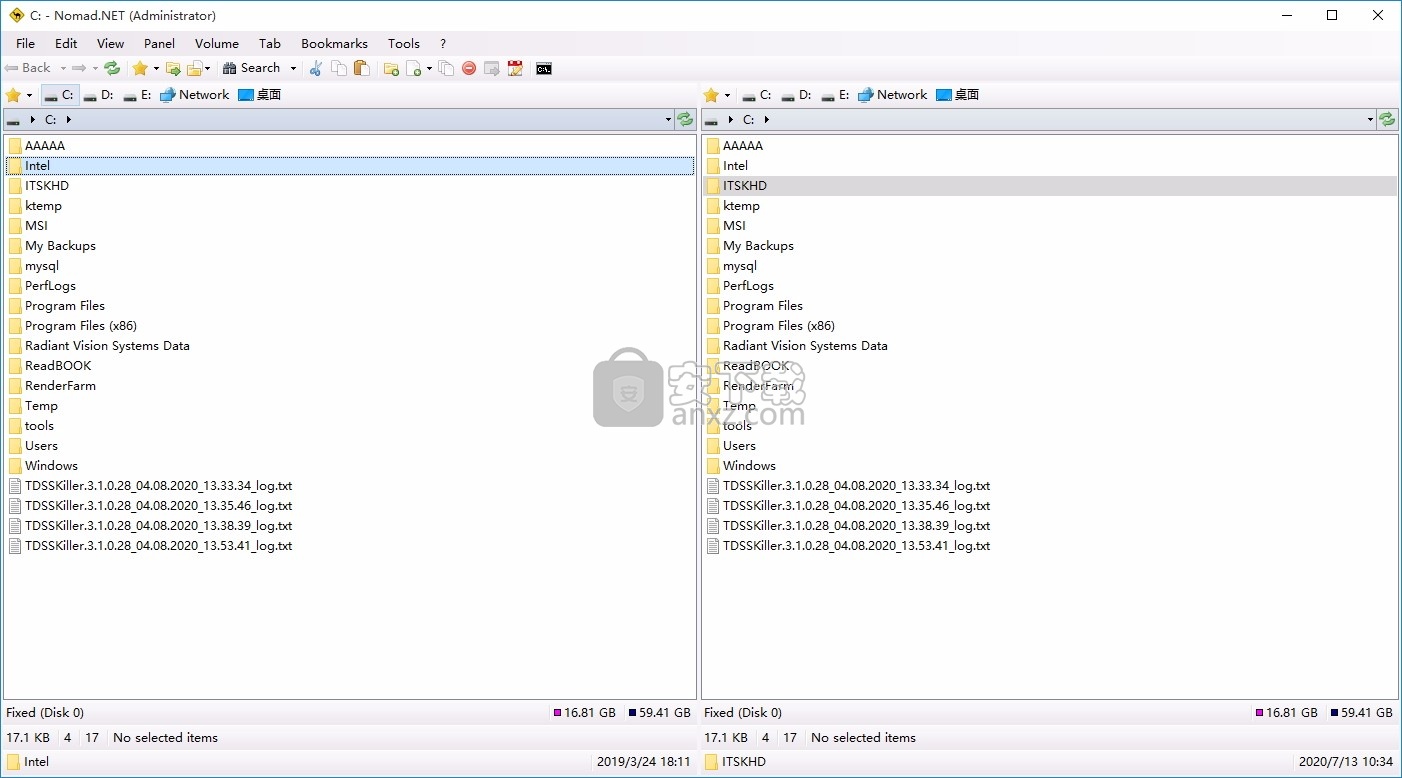Open Network in left panel drive bar
The height and width of the screenshot is (778, 1402).
click(195, 95)
